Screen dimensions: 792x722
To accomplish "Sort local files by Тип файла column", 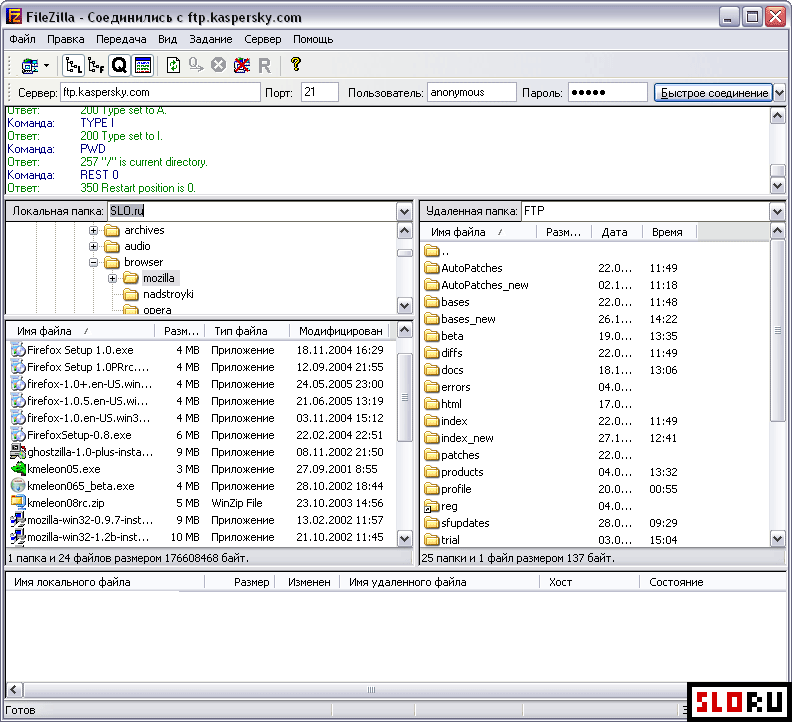I will coord(247,331).
